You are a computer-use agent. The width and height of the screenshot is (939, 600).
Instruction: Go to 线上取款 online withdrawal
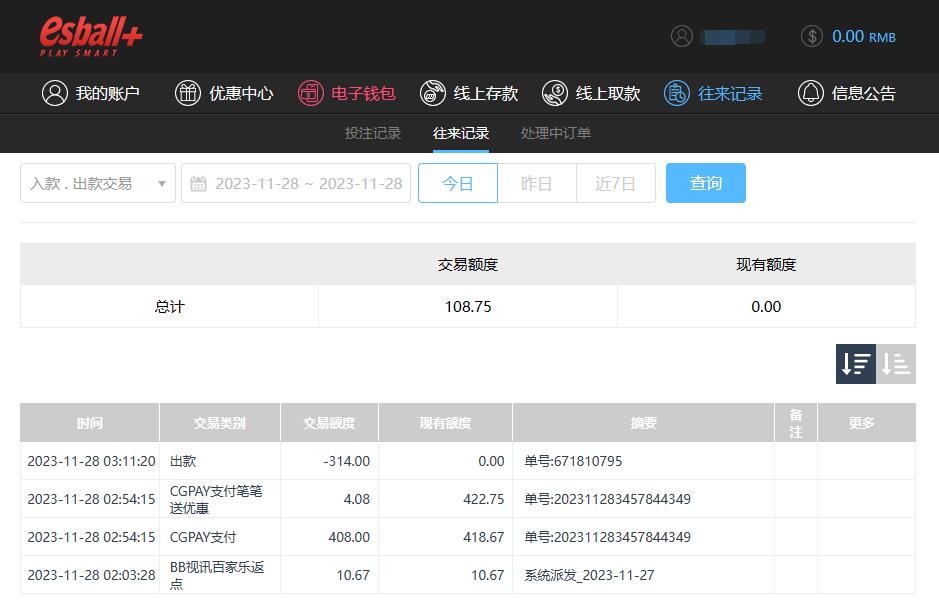(591, 94)
